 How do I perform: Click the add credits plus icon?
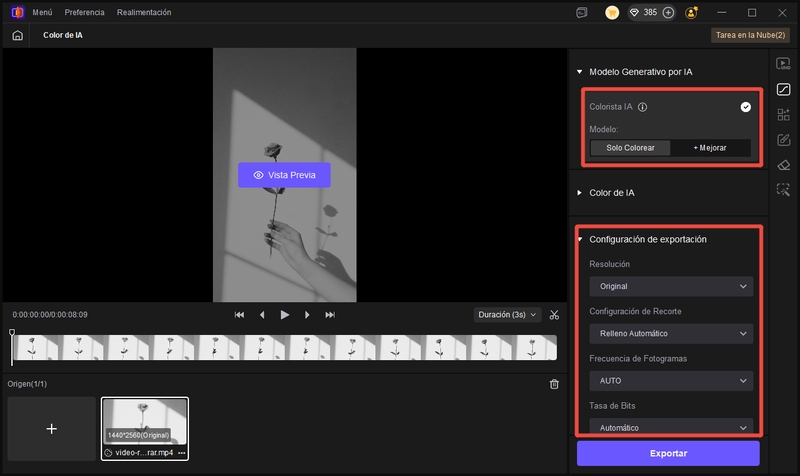668,13
